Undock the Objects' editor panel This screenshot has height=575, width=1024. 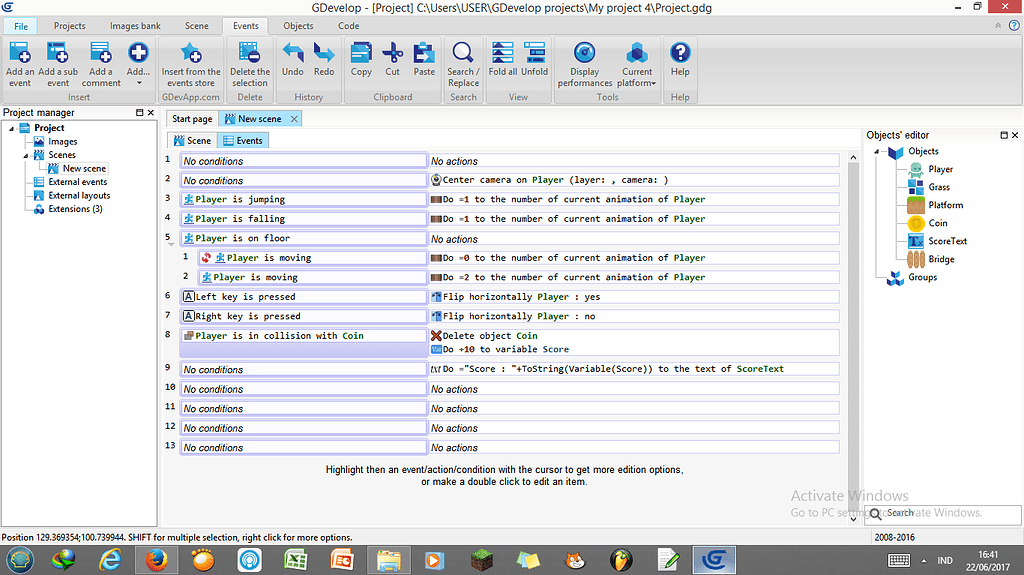[x=1004, y=135]
